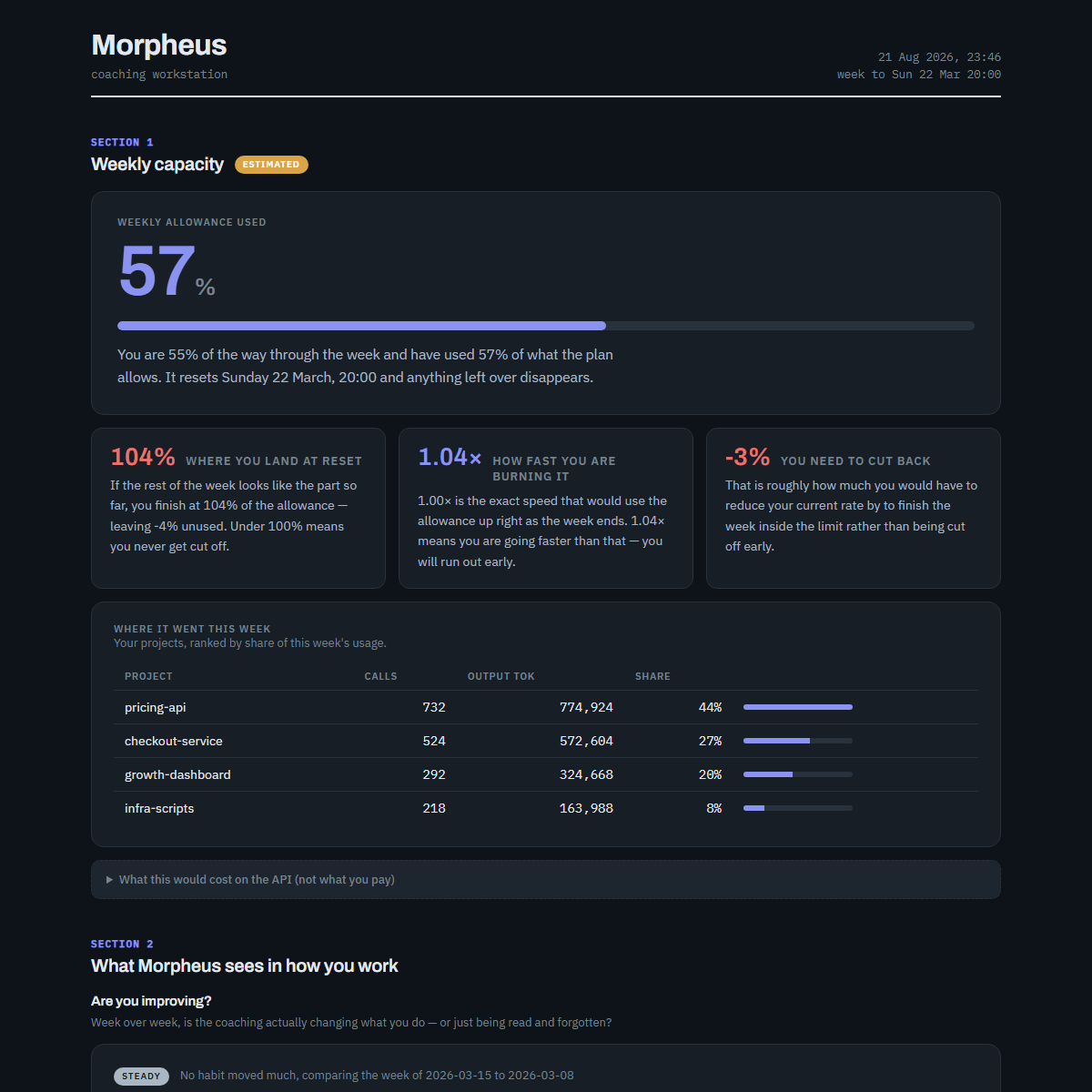Viewport: 1092px width, 1092px height.
Task: Click the 104% landing figure
Action: point(143,457)
